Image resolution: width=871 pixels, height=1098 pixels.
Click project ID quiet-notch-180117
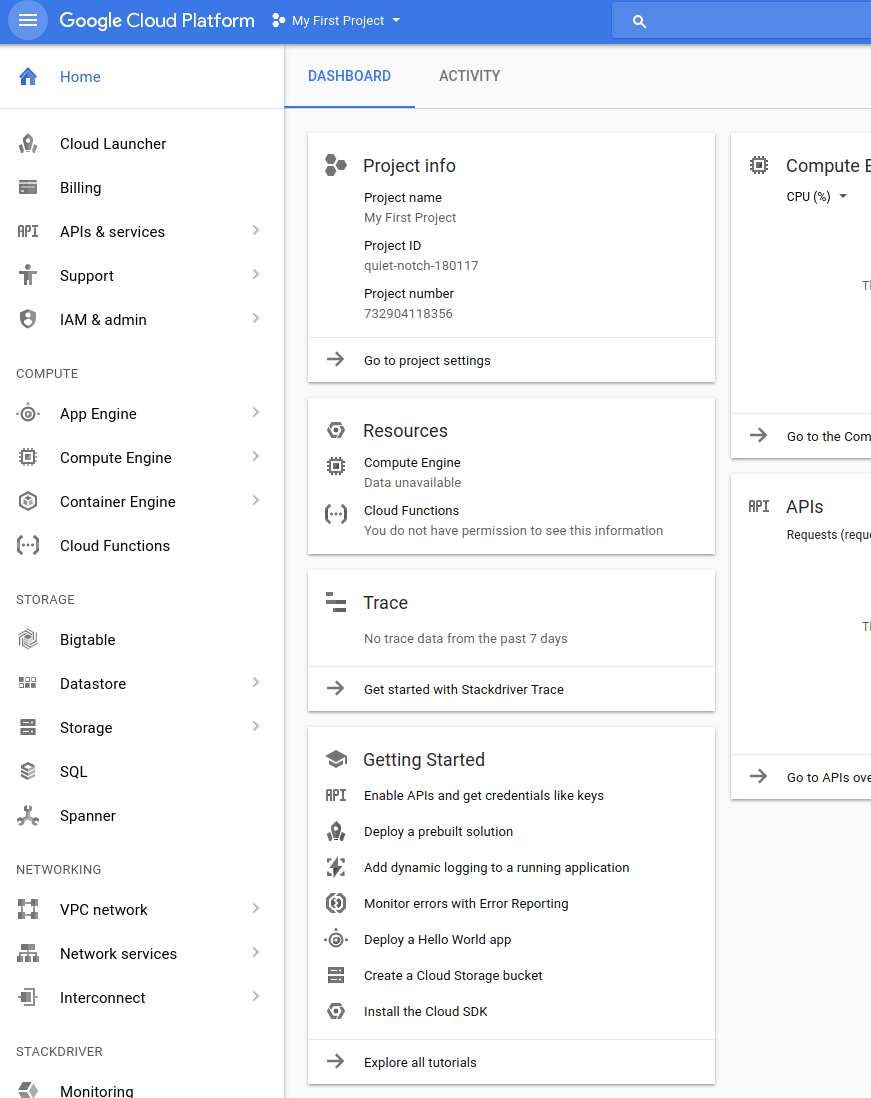click(x=421, y=265)
